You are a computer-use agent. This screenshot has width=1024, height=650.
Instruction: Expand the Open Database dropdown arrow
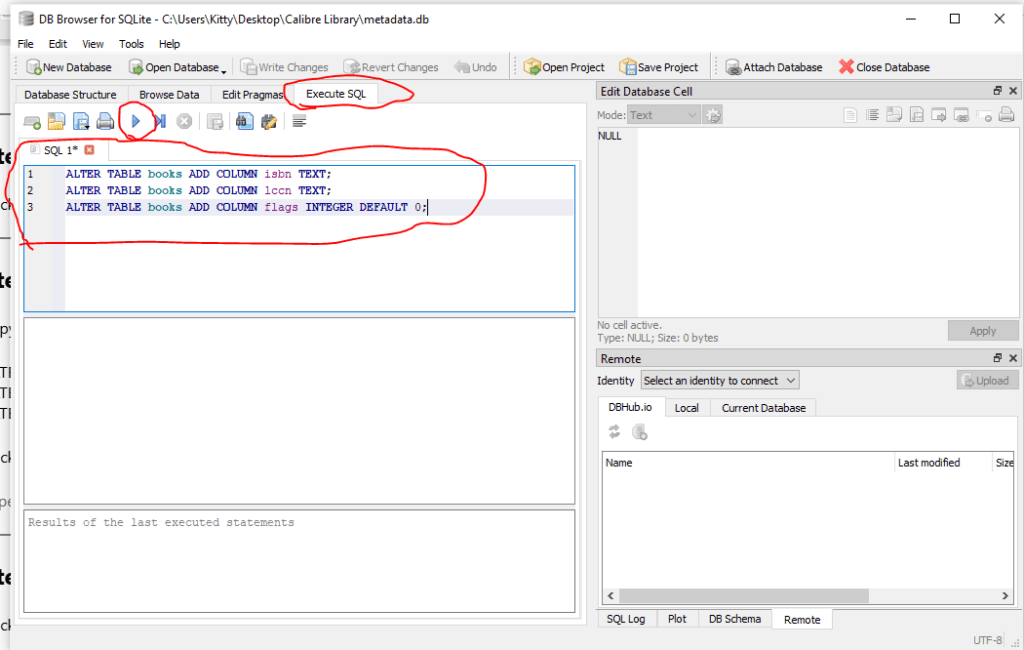point(224,69)
